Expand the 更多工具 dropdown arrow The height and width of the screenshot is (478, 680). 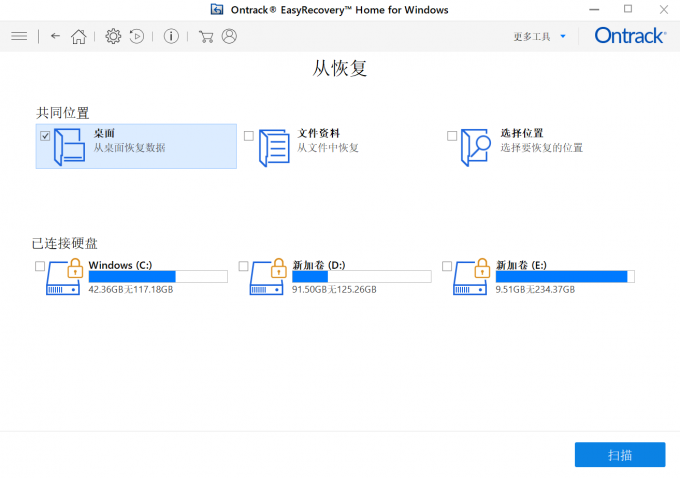(x=563, y=36)
